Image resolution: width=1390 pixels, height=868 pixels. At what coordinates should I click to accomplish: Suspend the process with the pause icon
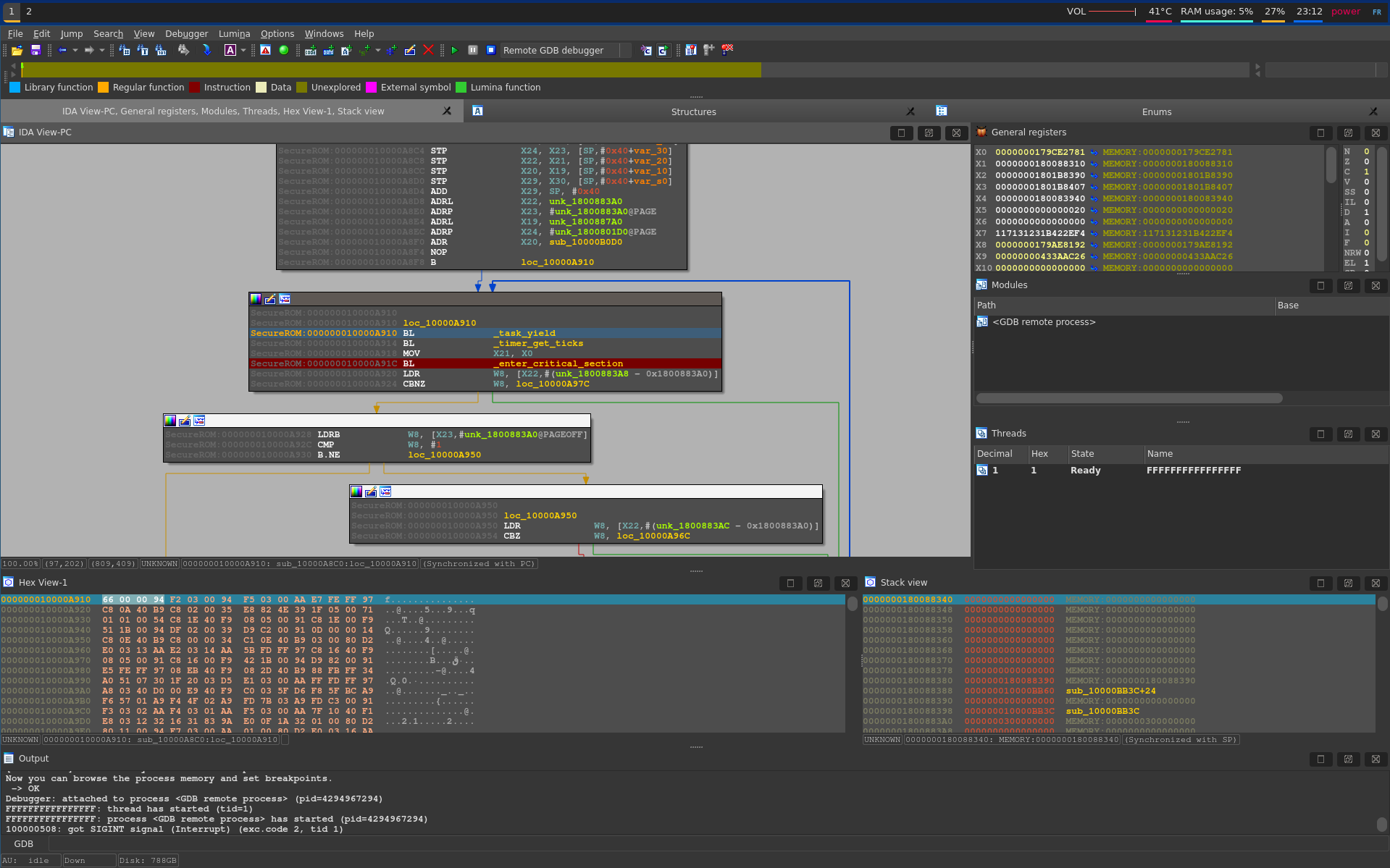point(473,51)
